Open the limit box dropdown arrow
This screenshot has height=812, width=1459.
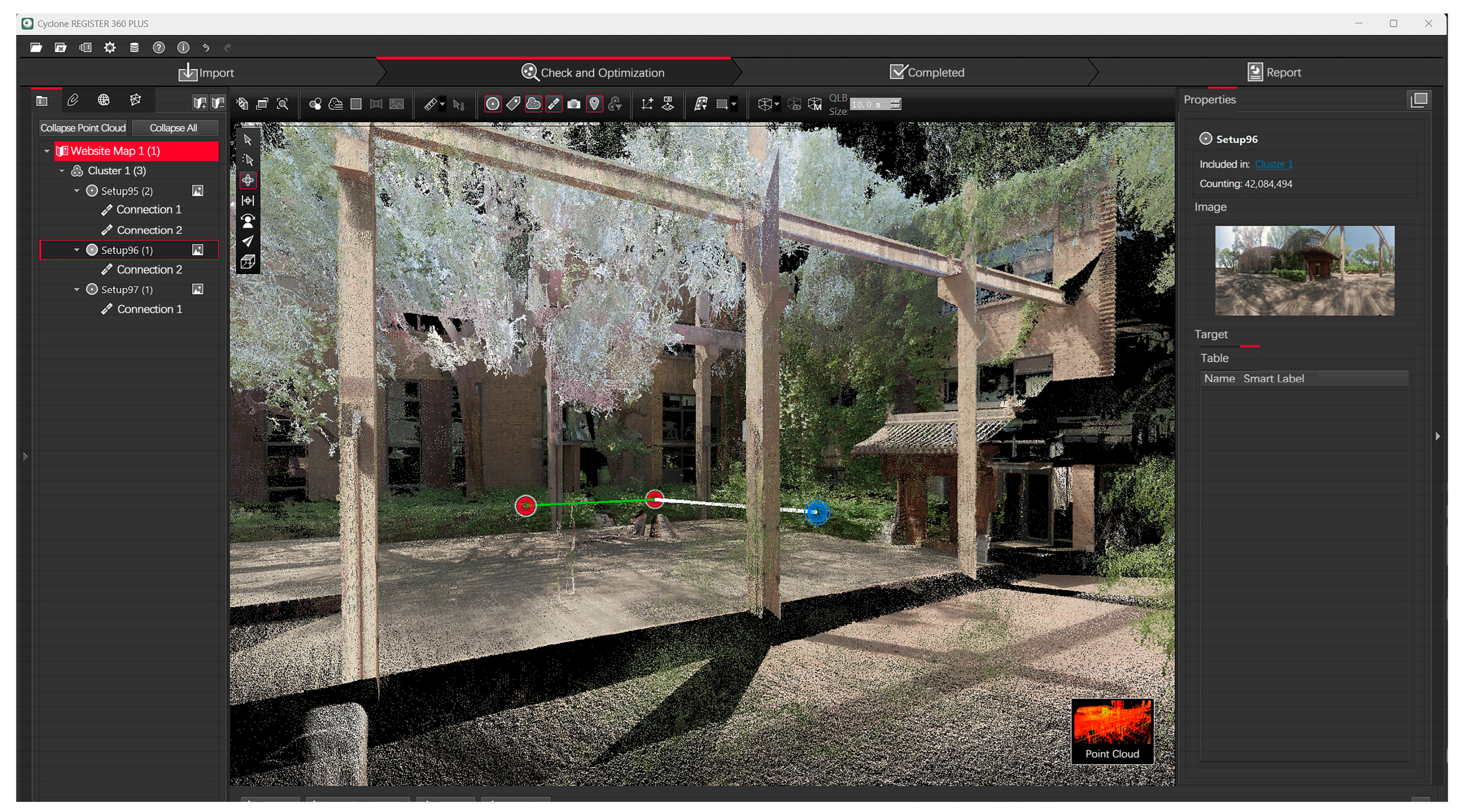click(777, 104)
